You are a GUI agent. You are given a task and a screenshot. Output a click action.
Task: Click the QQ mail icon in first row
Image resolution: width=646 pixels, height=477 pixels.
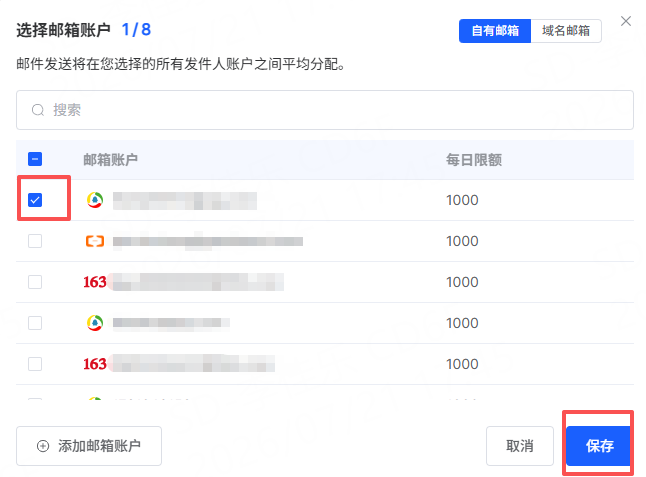[95, 200]
